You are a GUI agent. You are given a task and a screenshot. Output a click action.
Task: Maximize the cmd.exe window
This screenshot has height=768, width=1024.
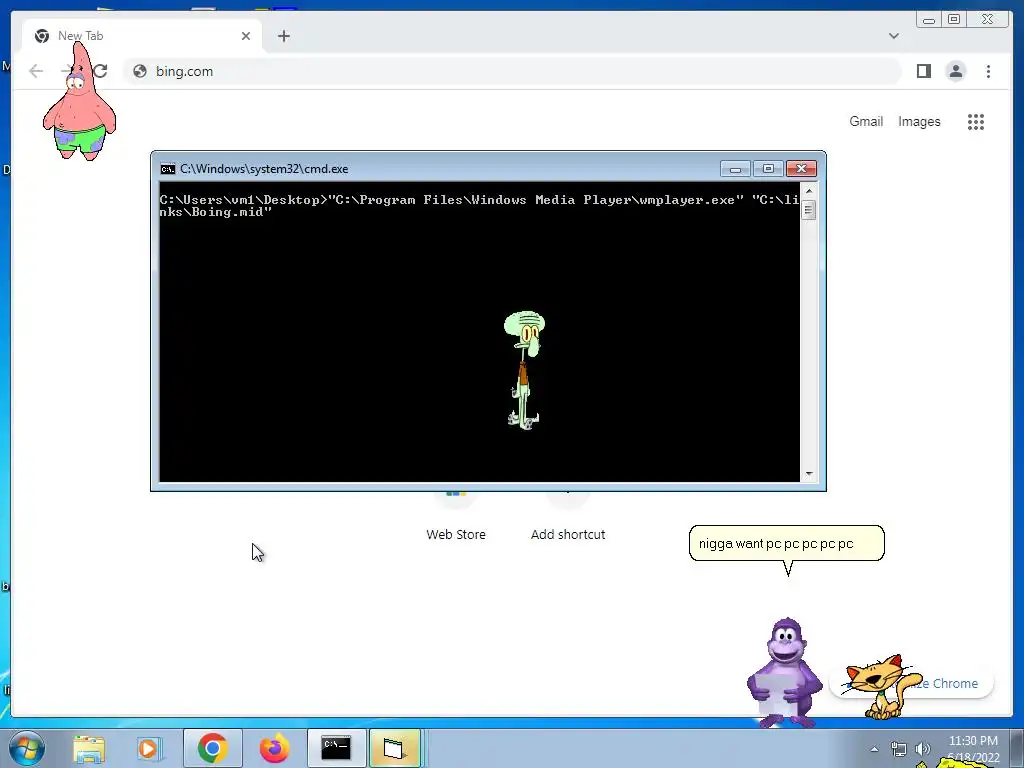pos(768,169)
